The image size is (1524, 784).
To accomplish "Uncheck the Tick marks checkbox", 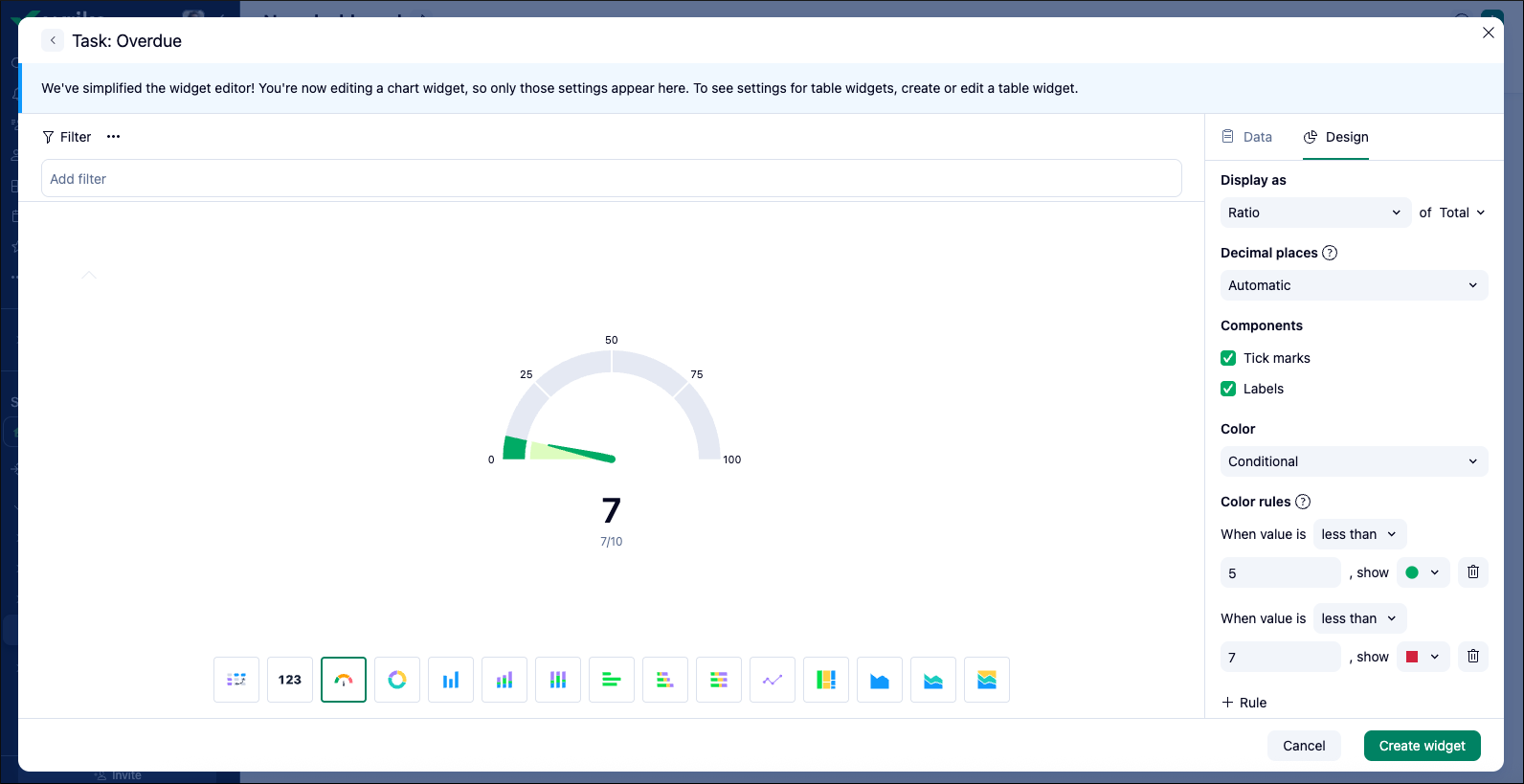I will [x=1228, y=358].
